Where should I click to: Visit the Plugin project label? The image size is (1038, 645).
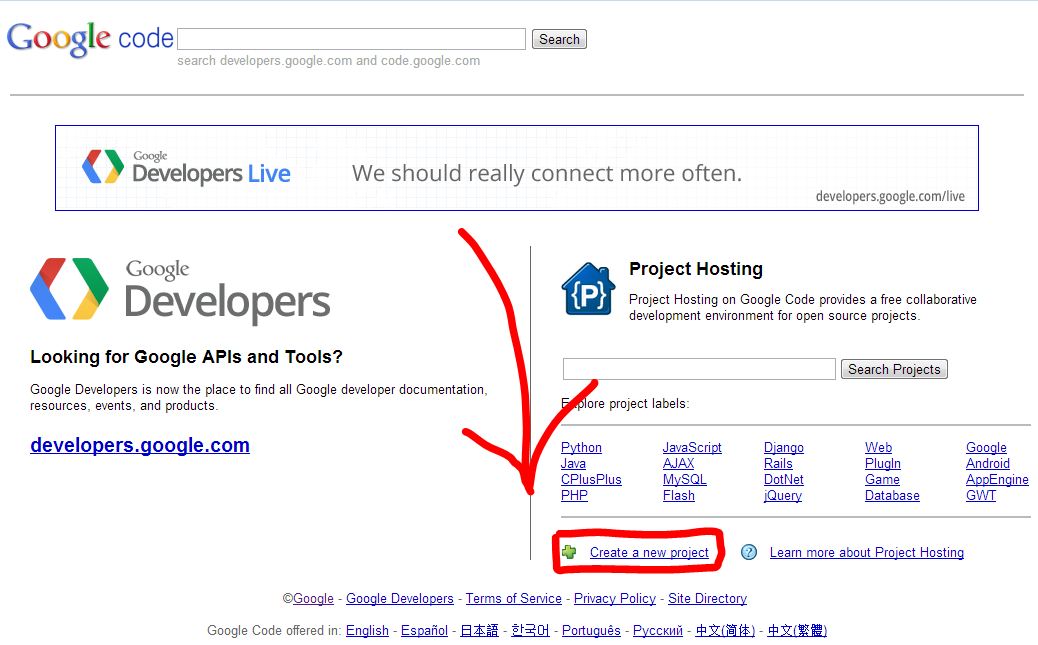[882, 464]
